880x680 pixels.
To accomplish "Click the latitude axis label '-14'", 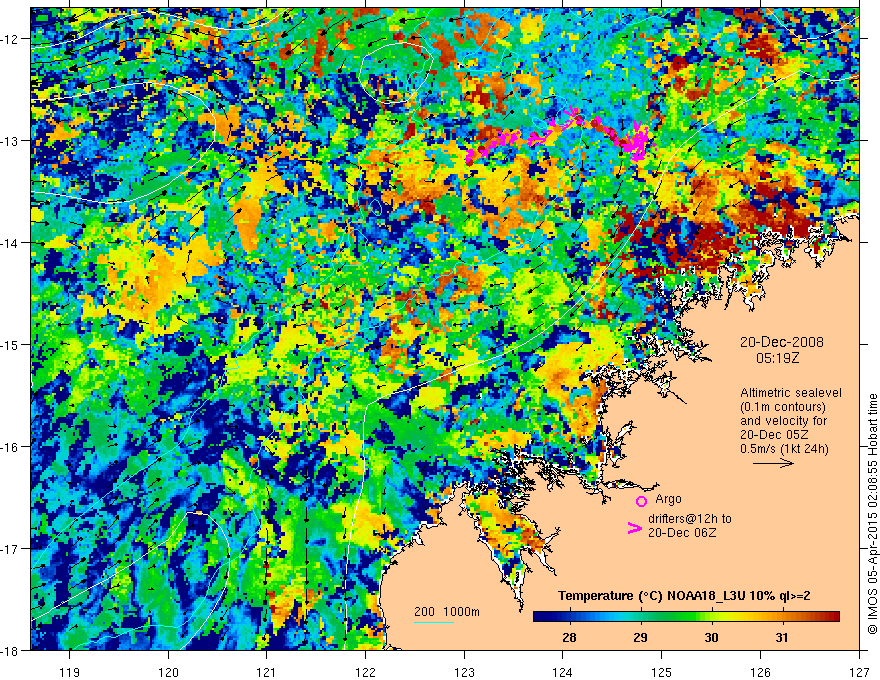I will (x=11, y=242).
